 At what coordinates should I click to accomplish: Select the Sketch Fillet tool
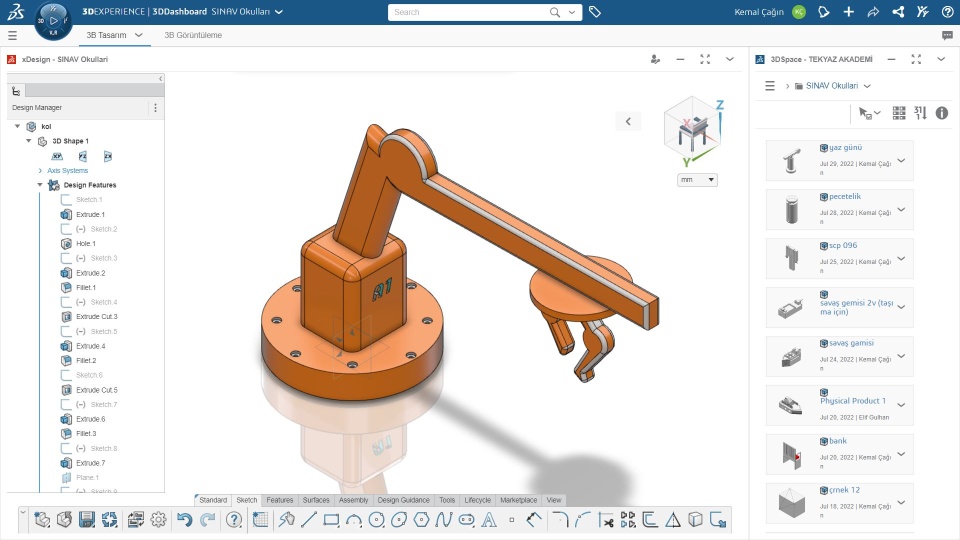(559, 520)
